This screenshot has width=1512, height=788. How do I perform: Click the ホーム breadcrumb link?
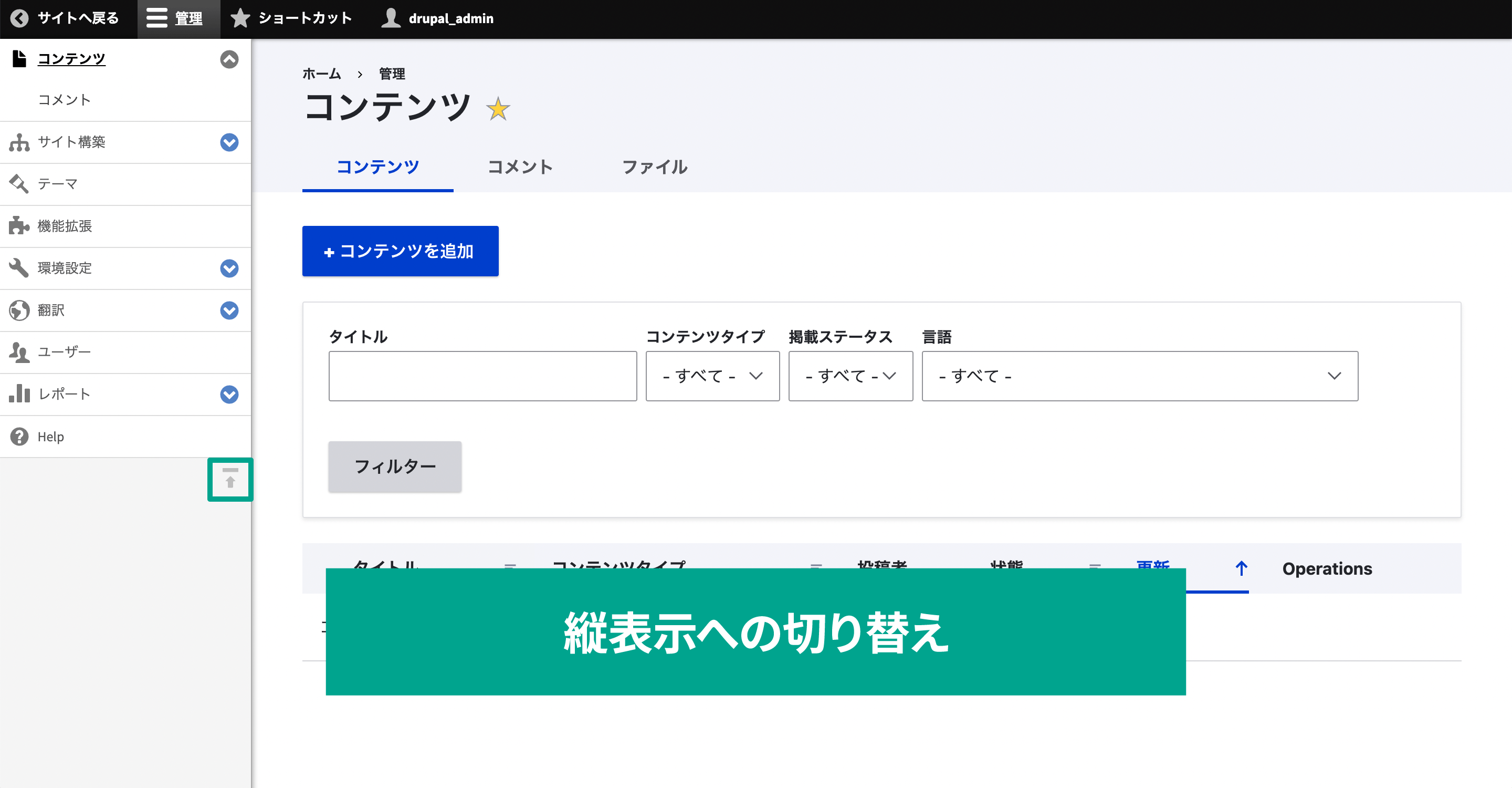[x=322, y=74]
